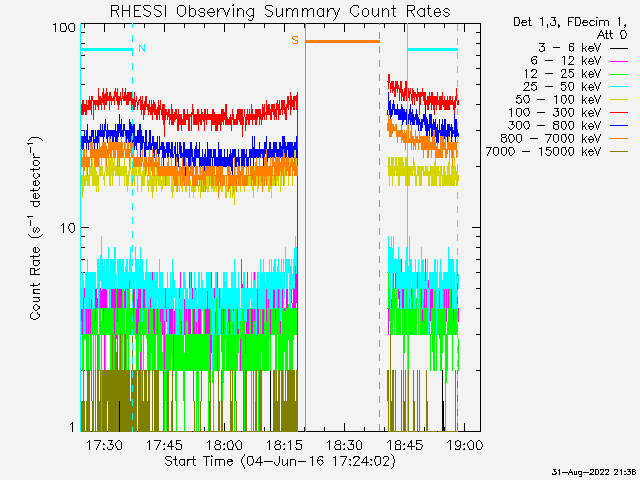This screenshot has width=640, height=480.
Task: Click the Count Rate y-axis title
Action: (36, 228)
